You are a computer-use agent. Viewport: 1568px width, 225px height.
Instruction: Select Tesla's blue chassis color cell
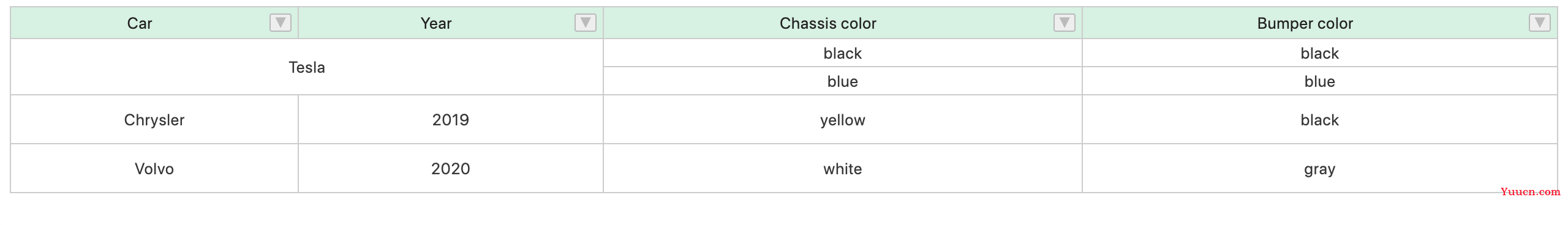click(x=843, y=81)
